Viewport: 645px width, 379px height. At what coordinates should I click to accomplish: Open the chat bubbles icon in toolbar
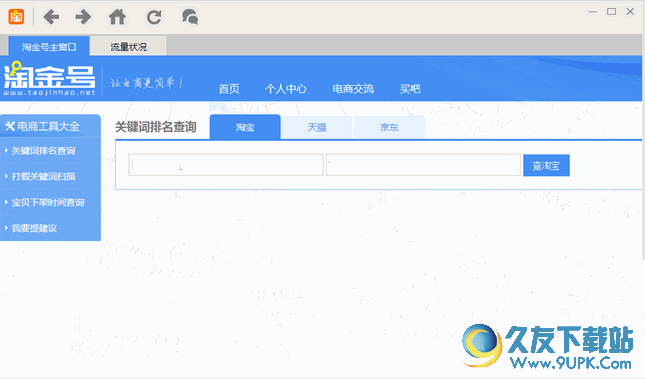(x=190, y=17)
